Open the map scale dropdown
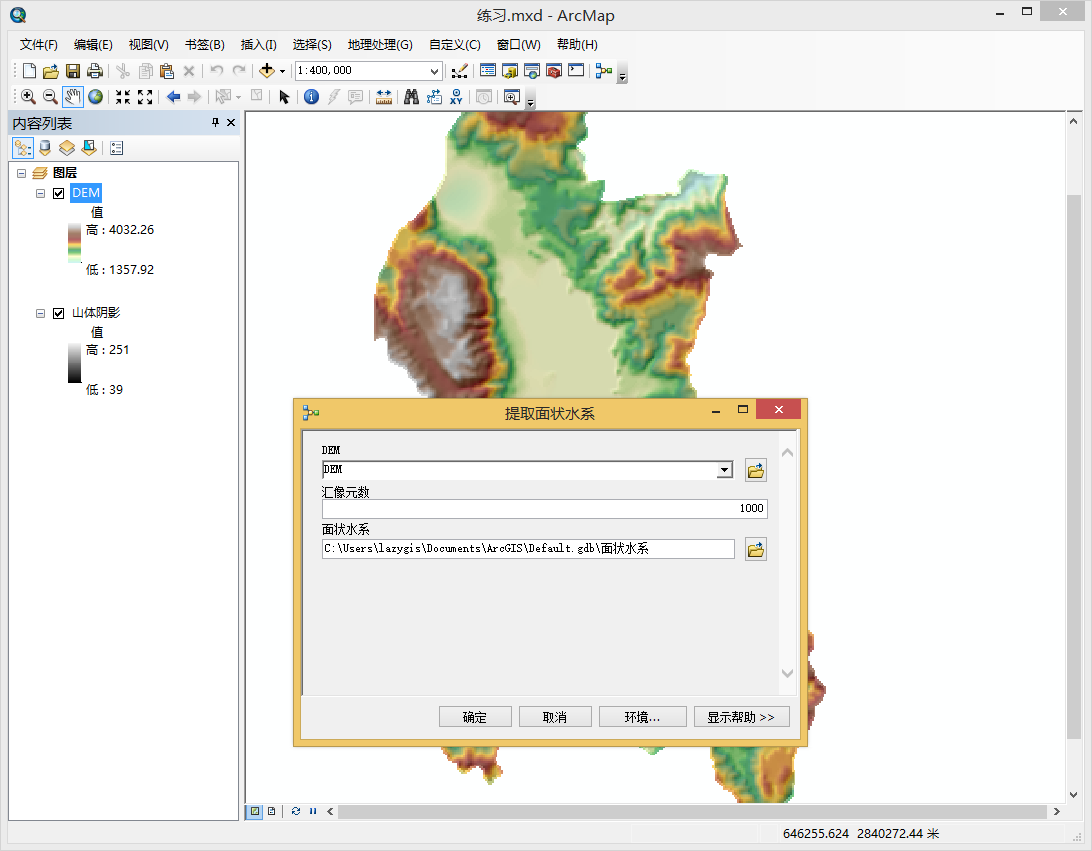This screenshot has width=1092, height=851. pos(434,71)
